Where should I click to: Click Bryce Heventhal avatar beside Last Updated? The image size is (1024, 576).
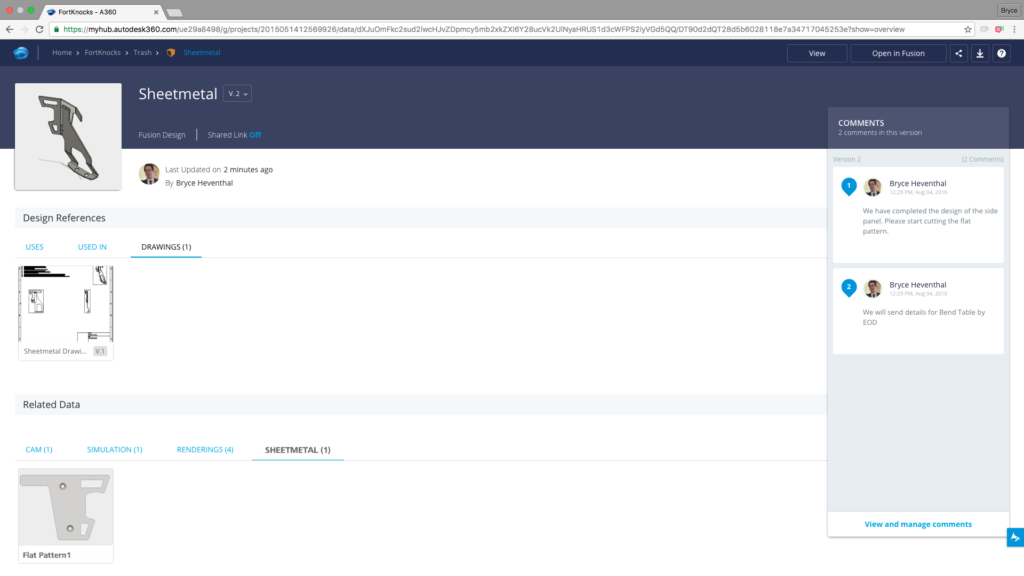click(x=149, y=174)
